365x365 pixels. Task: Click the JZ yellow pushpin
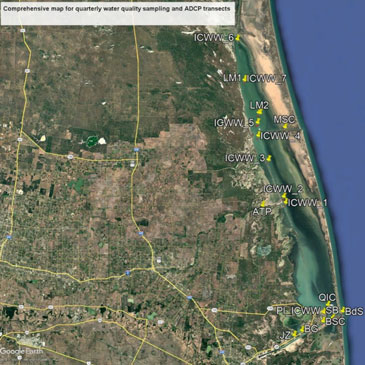click(295, 334)
